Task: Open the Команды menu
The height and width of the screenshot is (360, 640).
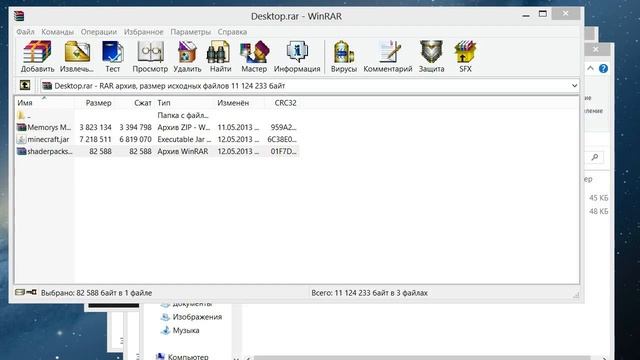Action: (x=58, y=32)
